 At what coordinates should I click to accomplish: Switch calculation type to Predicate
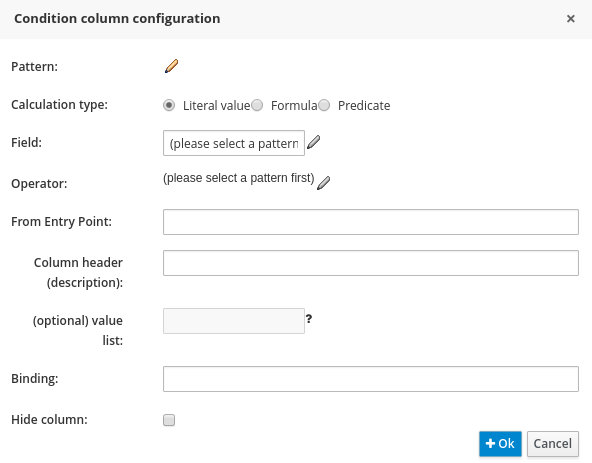coord(324,105)
